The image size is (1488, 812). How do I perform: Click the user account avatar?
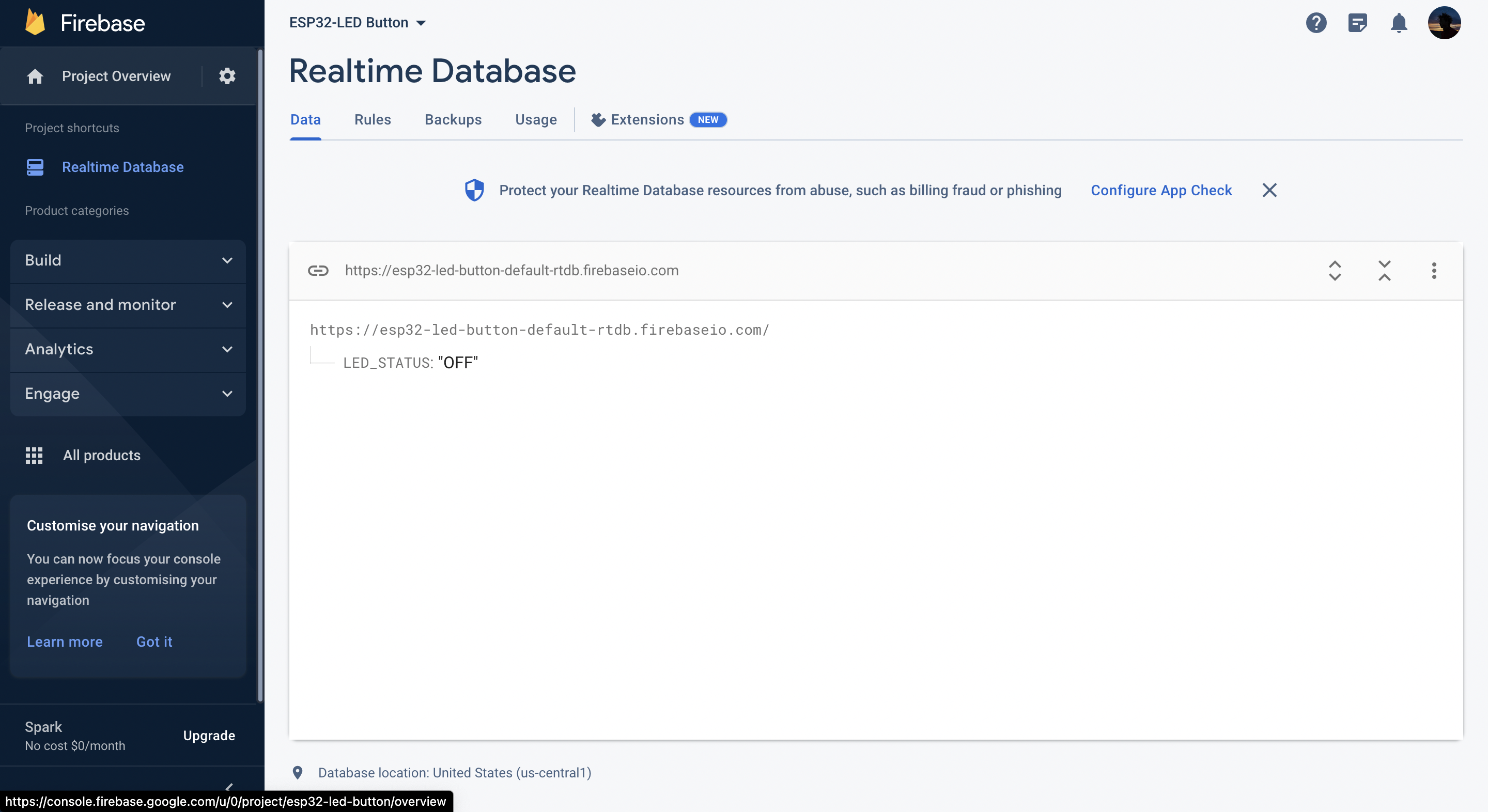1444,23
